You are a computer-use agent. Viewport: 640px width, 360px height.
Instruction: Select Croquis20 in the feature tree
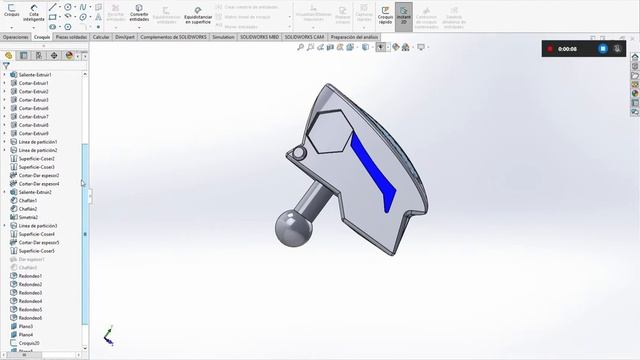[29, 343]
